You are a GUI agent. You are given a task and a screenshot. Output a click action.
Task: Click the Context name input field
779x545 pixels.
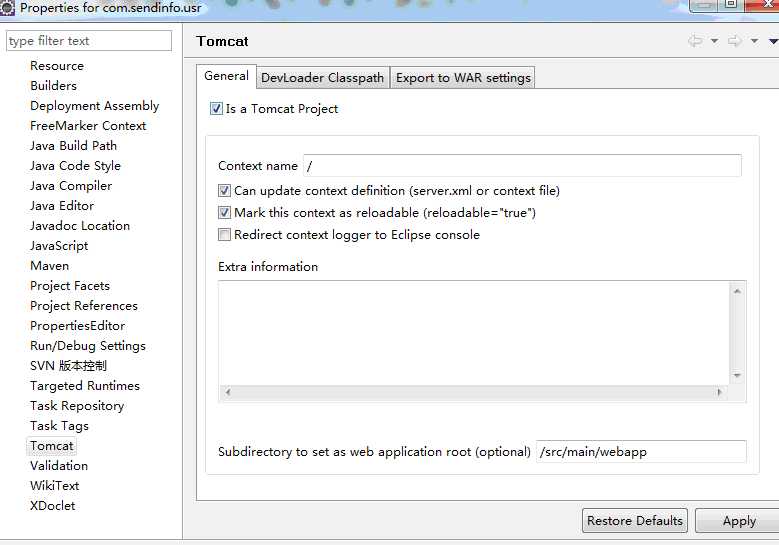(522, 165)
